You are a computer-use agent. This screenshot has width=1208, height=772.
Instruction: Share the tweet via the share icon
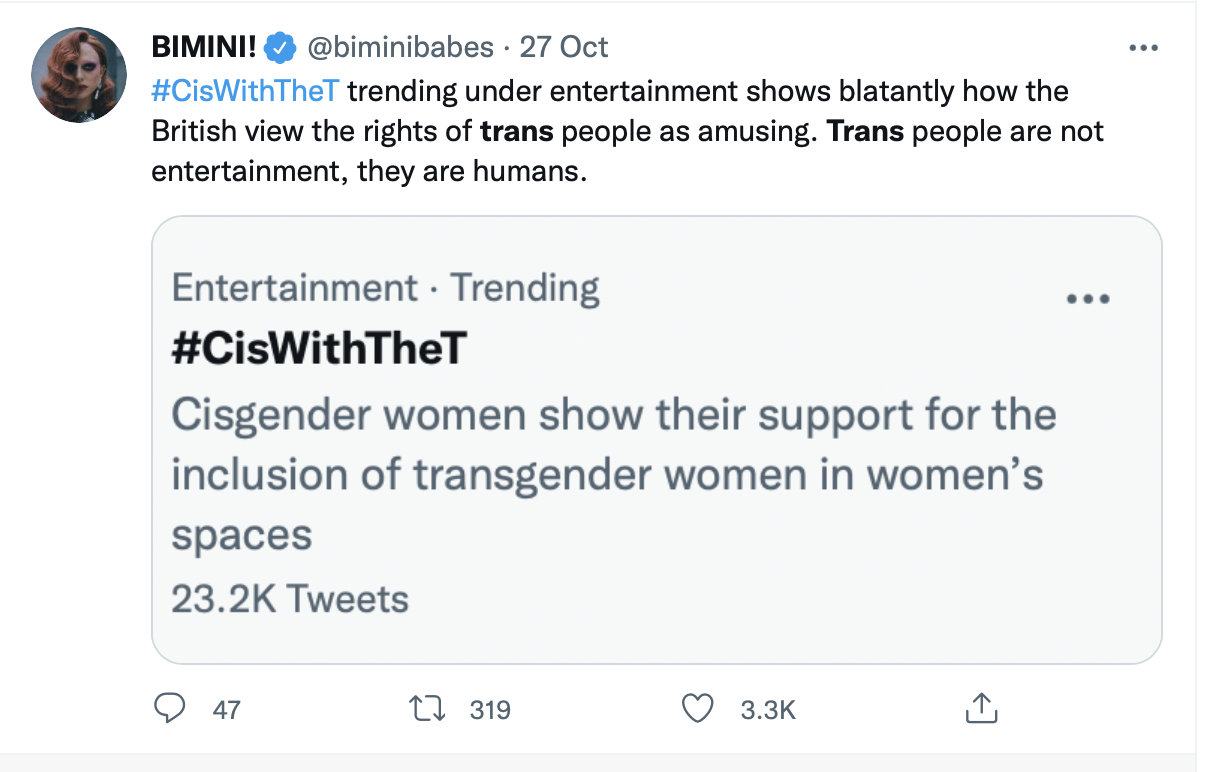(981, 708)
